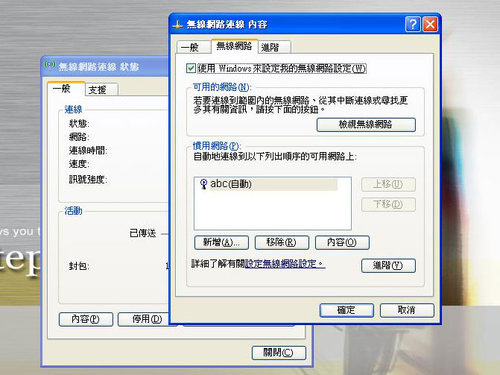The width and height of the screenshot is (500, 375).
Task: Switch to 一般 tab in status window
Action: [66, 89]
